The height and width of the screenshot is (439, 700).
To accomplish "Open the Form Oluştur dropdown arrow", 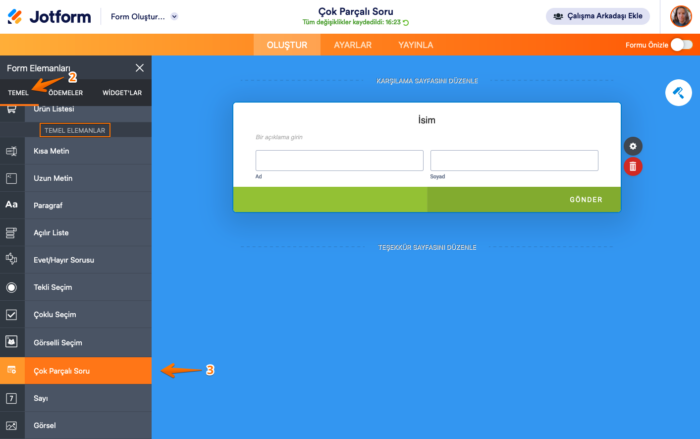I will click(x=174, y=17).
